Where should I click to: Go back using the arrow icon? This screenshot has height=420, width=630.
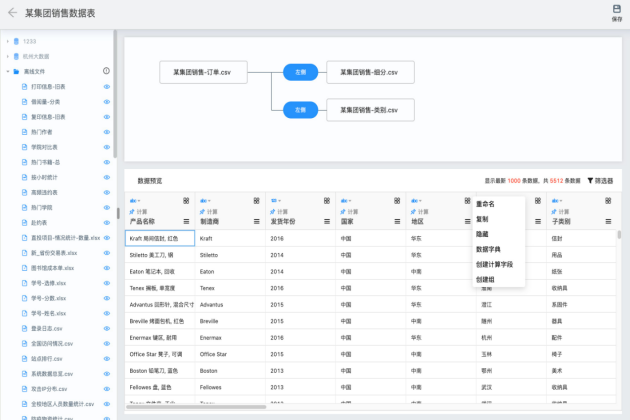(x=12, y=13)
